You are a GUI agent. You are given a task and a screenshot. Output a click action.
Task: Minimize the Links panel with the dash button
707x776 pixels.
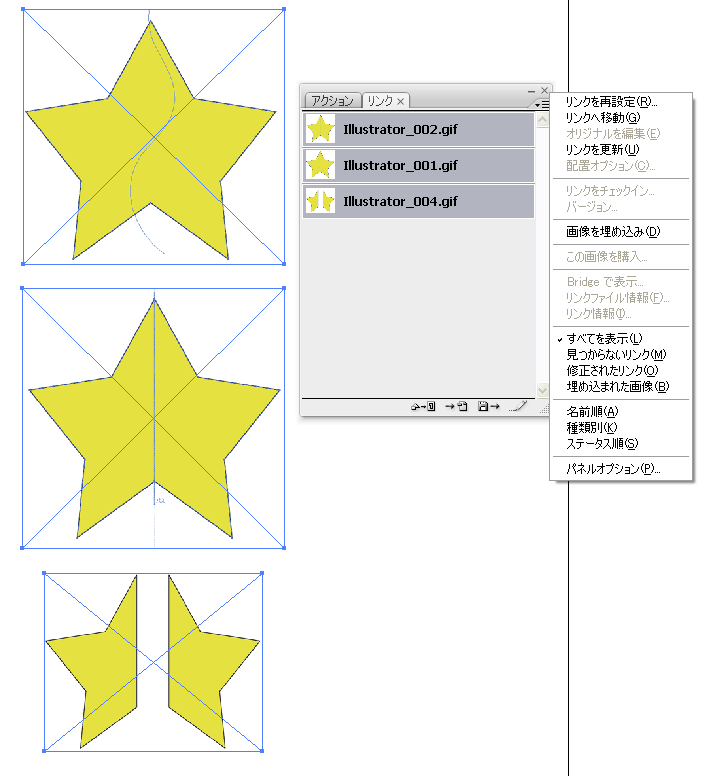point(531,91)
